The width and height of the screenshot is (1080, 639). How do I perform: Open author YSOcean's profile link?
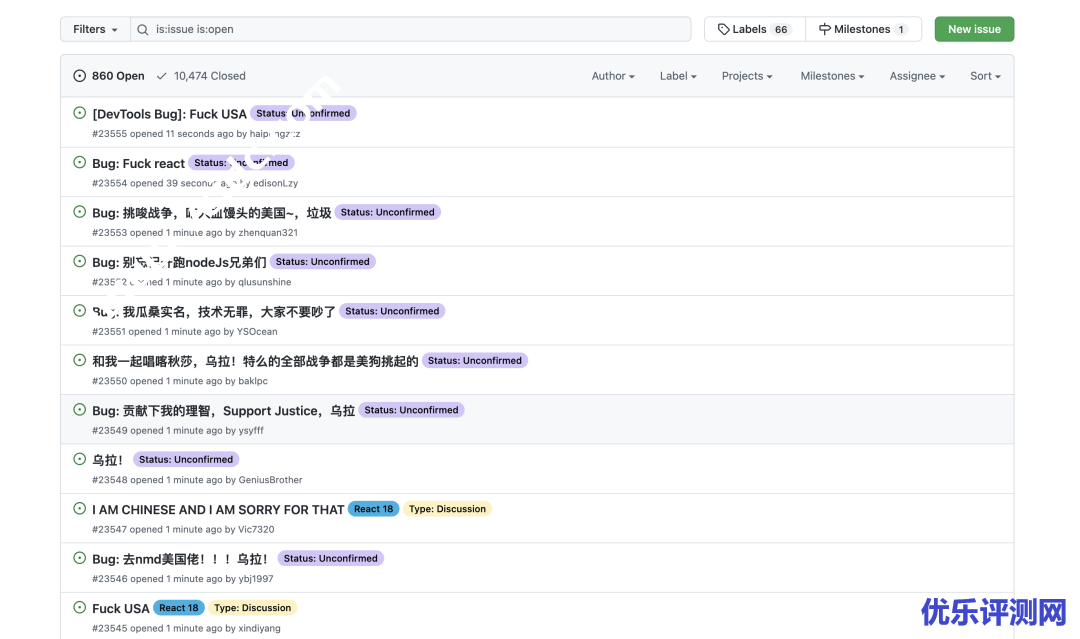pyautogui.click(x=257, y=332)
